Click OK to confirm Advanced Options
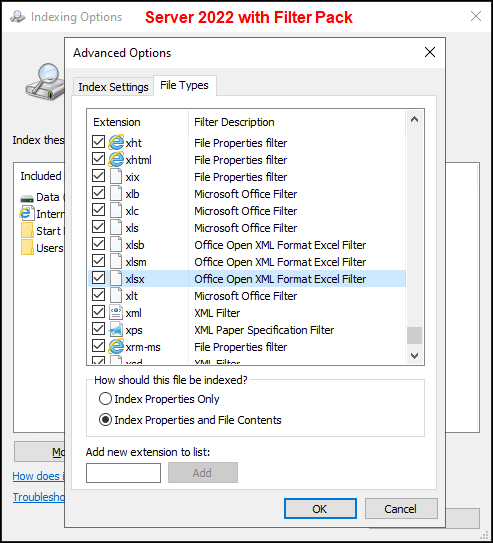The width and height of the screenshot is (493, 543). pyautogui.click(x=320, y=509)
